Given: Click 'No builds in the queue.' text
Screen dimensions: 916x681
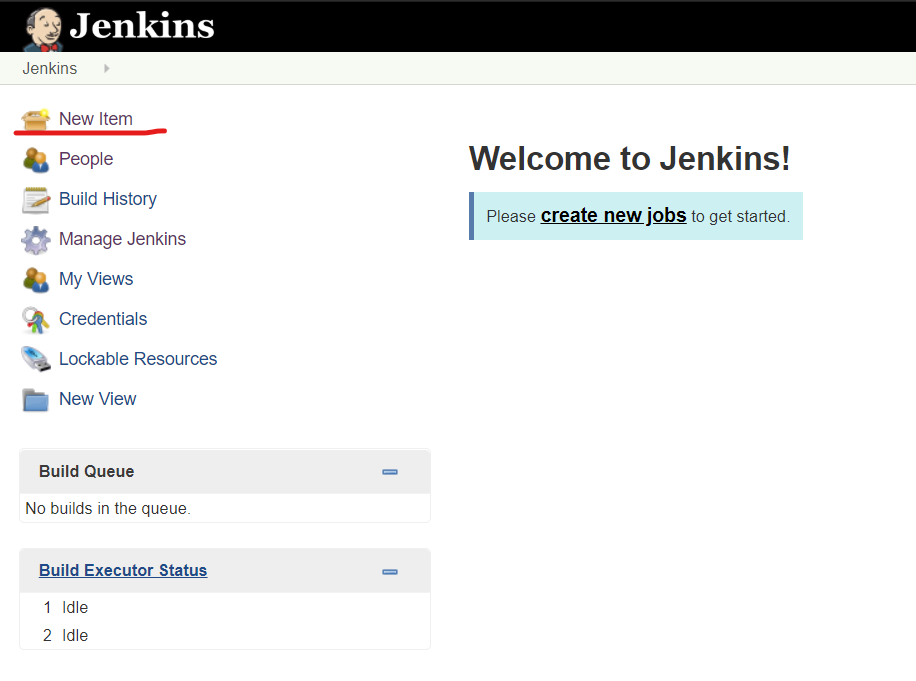Looking at the screenshot, I should point(108,508).
